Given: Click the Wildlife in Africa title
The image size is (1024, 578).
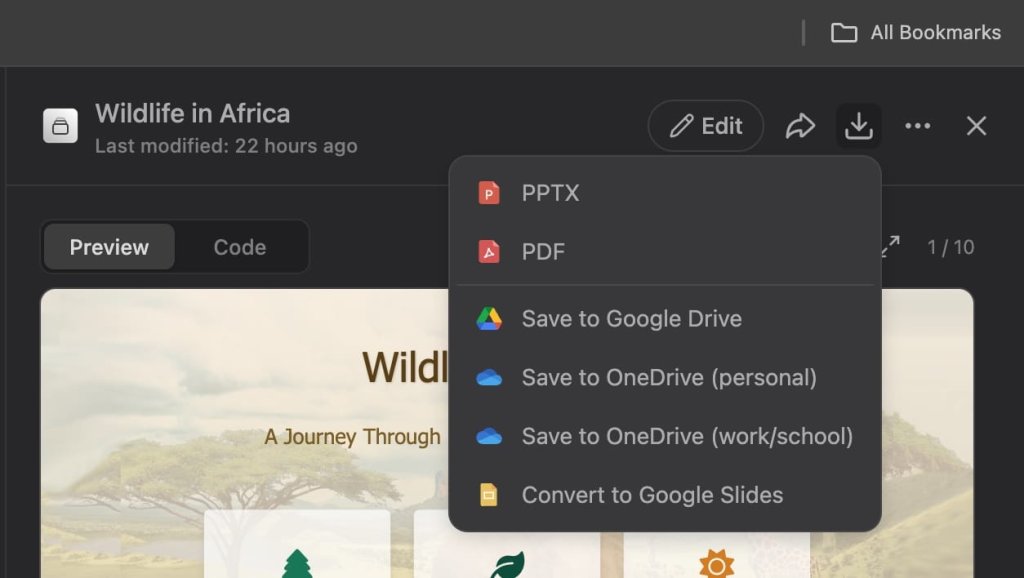Looking at the screenshot, I should [192, 114].
